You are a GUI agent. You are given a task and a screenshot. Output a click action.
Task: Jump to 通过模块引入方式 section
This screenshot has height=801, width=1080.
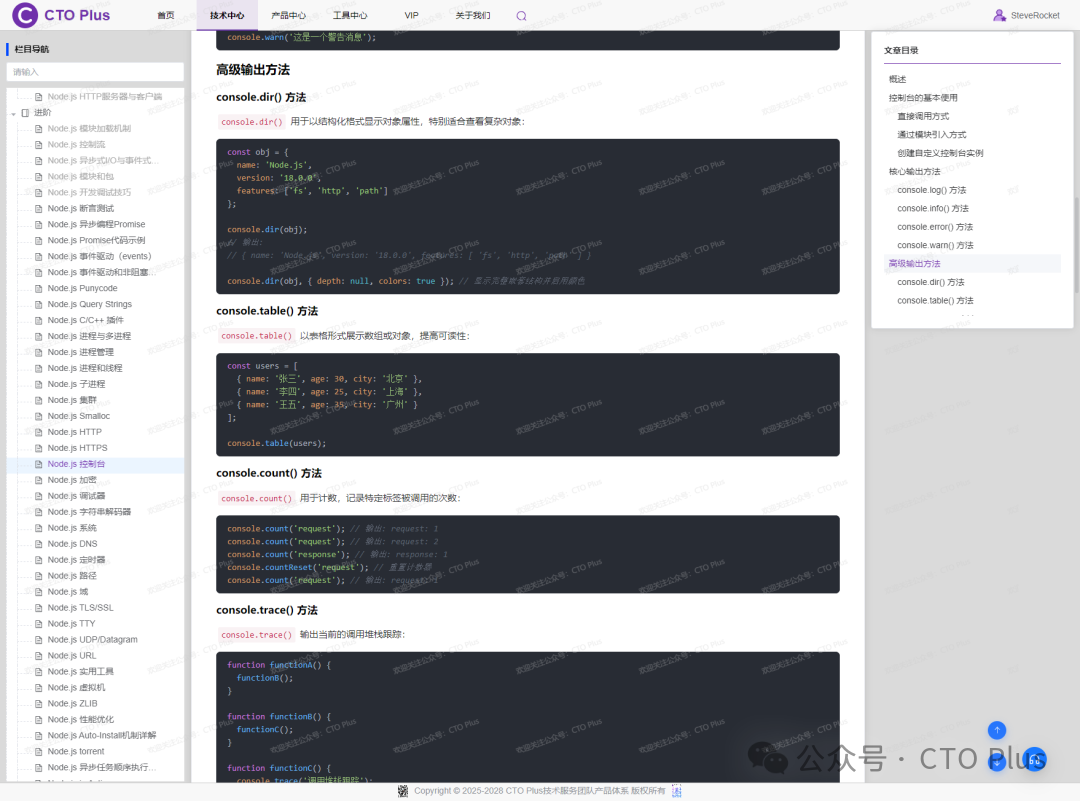pos(932,135)
